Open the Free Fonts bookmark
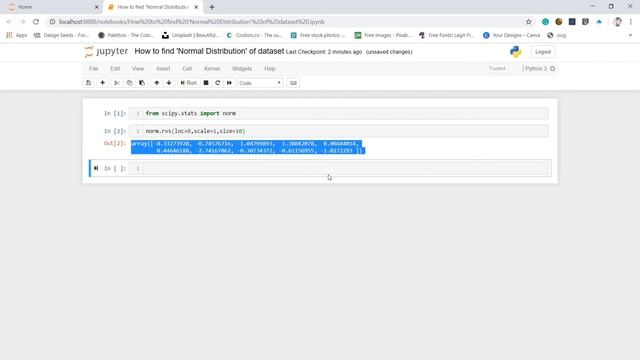 tap(447, 36)
